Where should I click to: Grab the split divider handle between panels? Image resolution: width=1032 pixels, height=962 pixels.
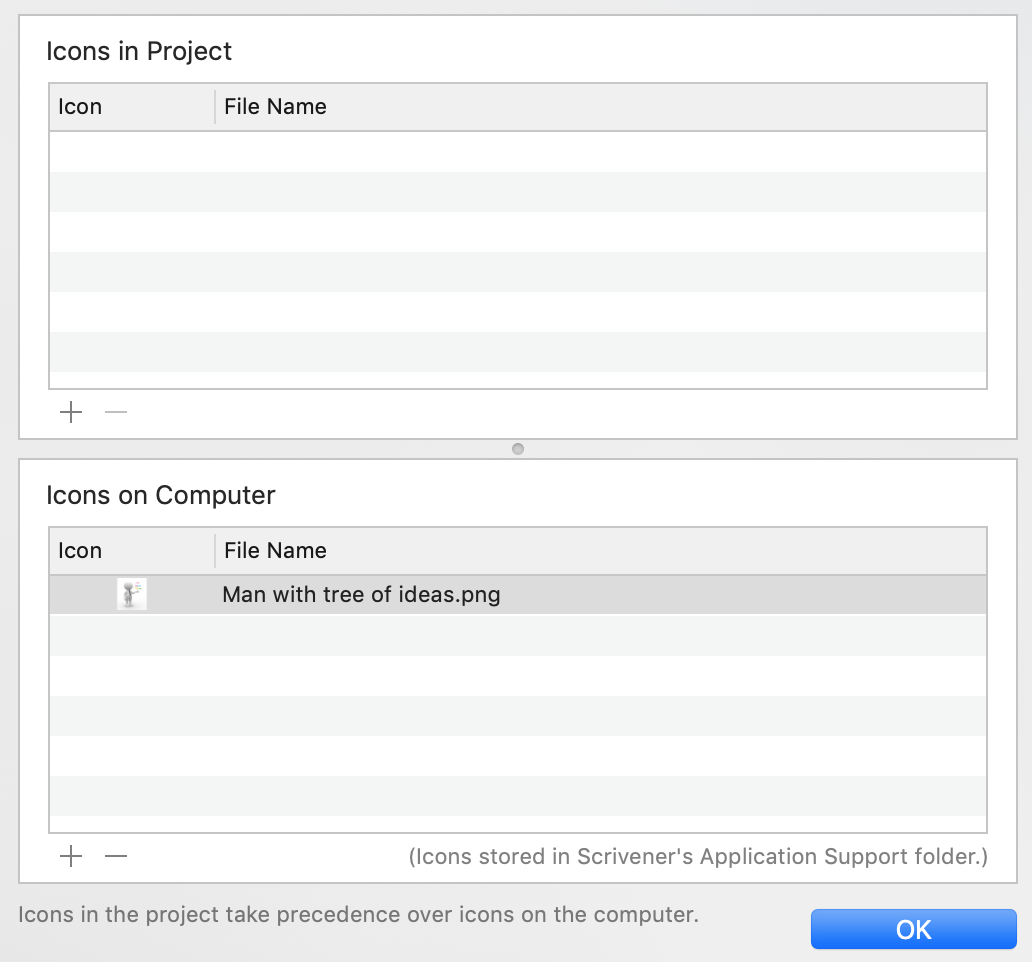coord(518,449)
